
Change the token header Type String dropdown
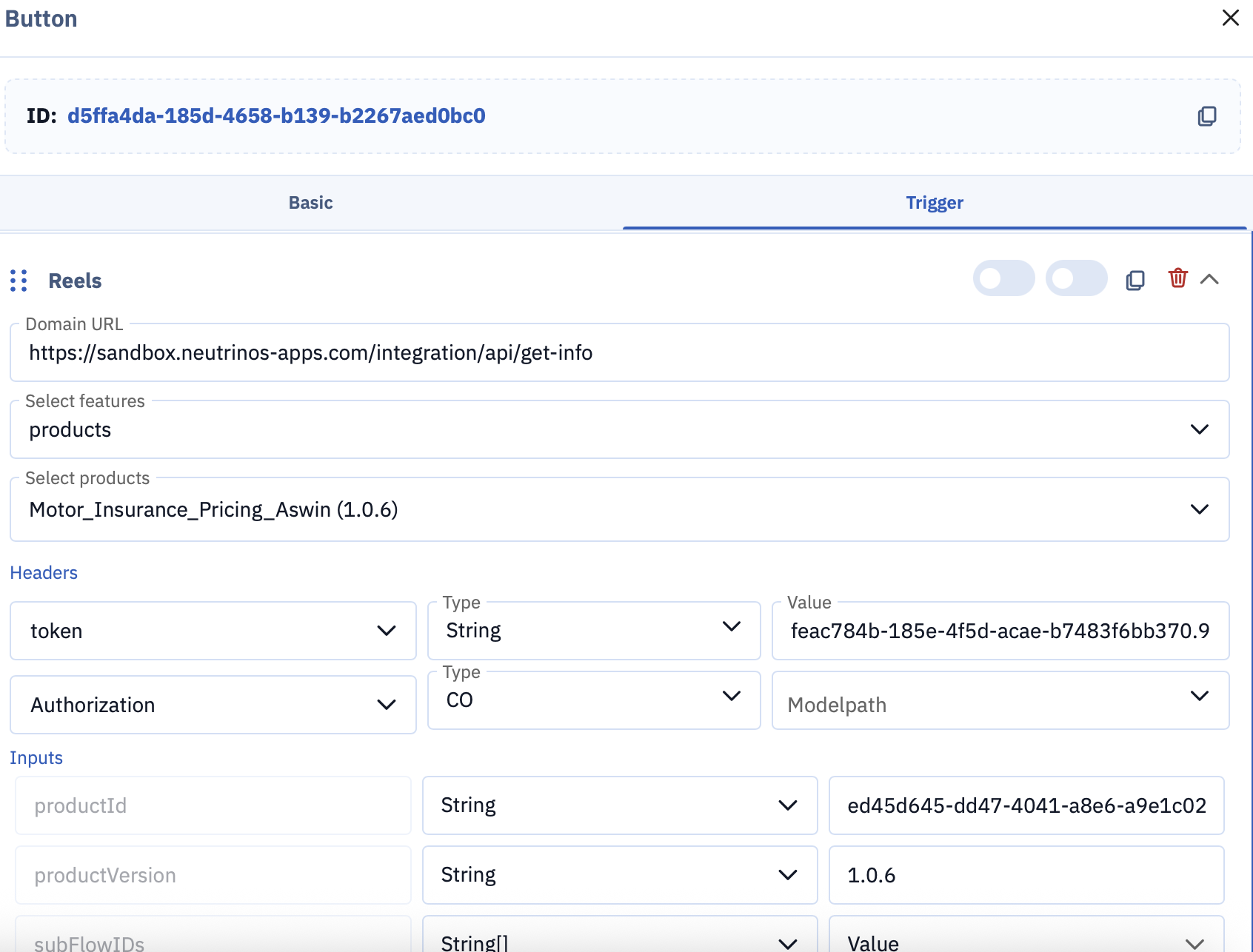pos(594,631)
